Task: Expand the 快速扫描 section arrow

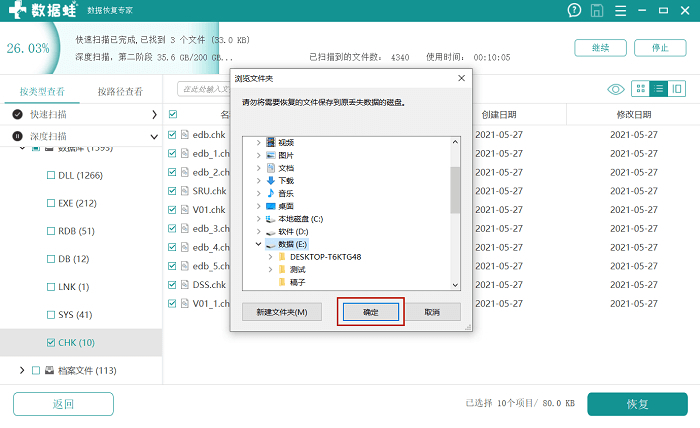Action: pos(154,115)
